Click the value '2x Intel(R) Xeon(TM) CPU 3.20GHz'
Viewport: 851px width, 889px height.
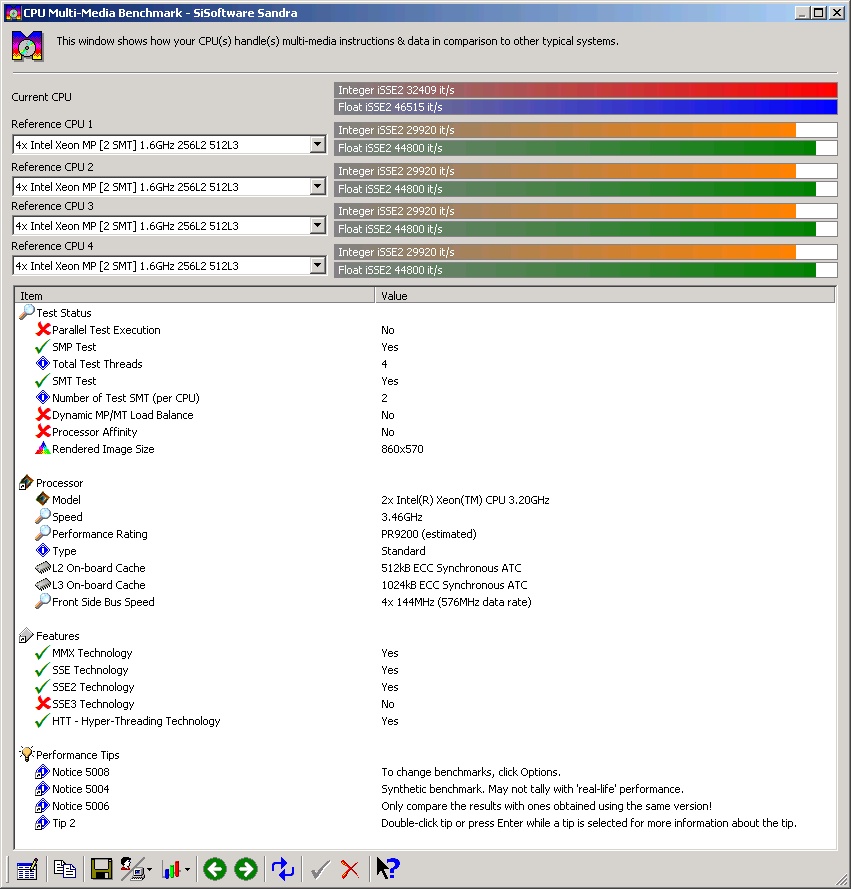[x=465, y=500]
